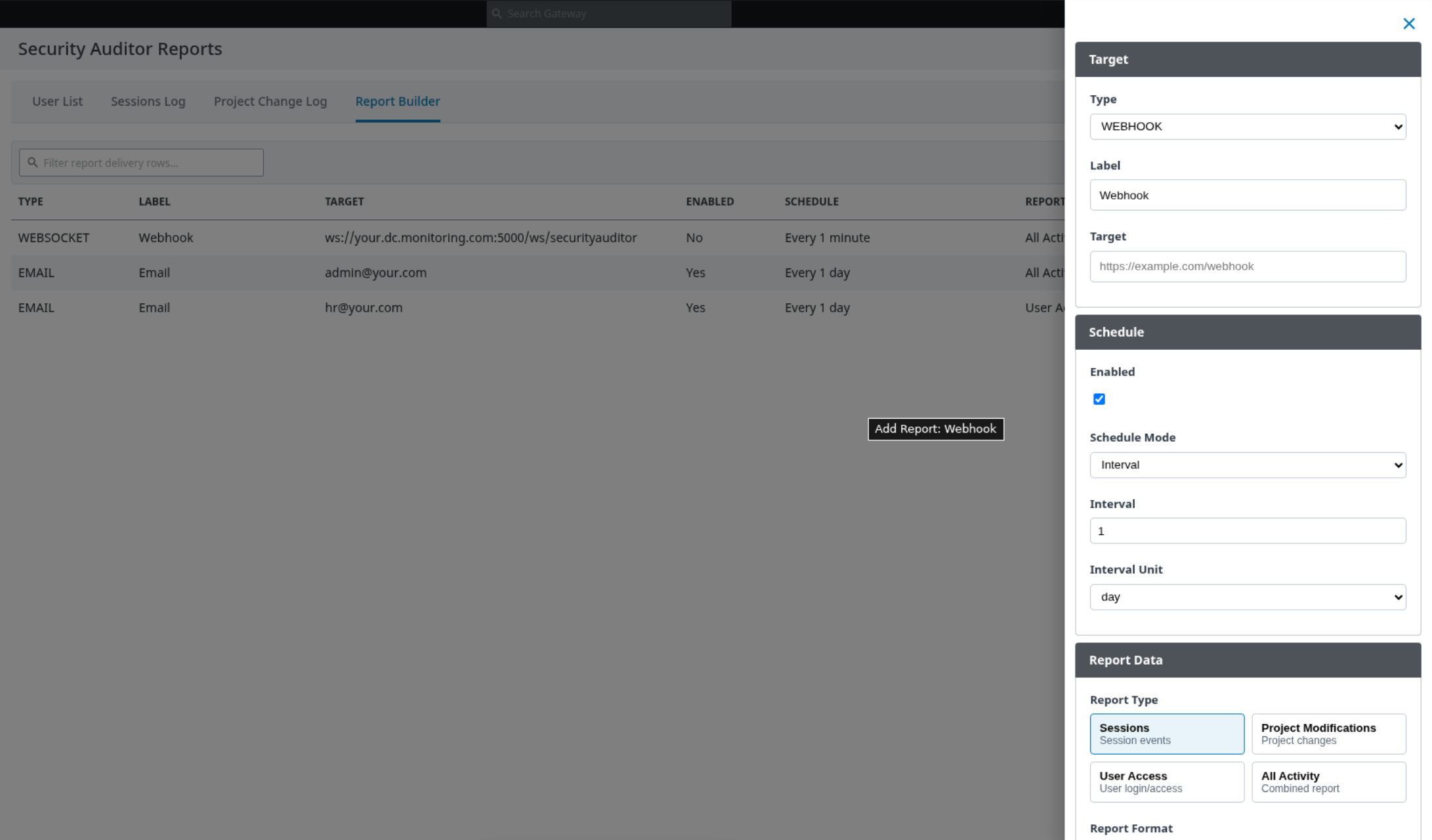Choose the All Activity report type
This screenshot has width=1432, height=840.
click(x=1328, y=782)
